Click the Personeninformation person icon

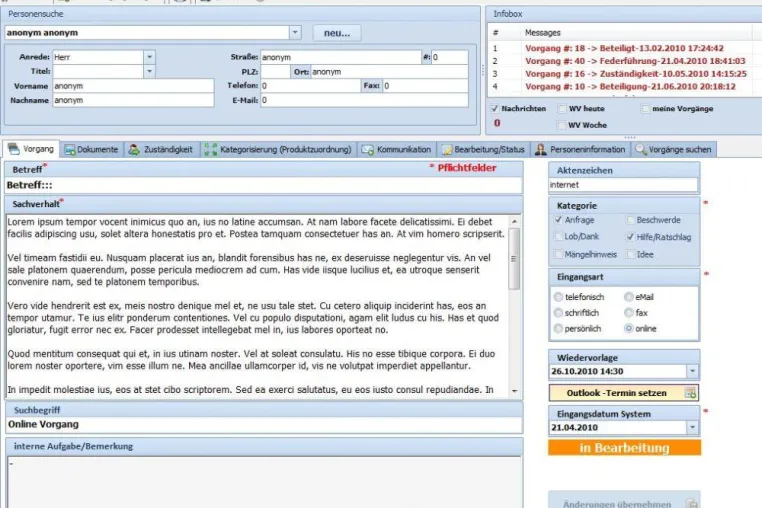(x=540, y=150)
